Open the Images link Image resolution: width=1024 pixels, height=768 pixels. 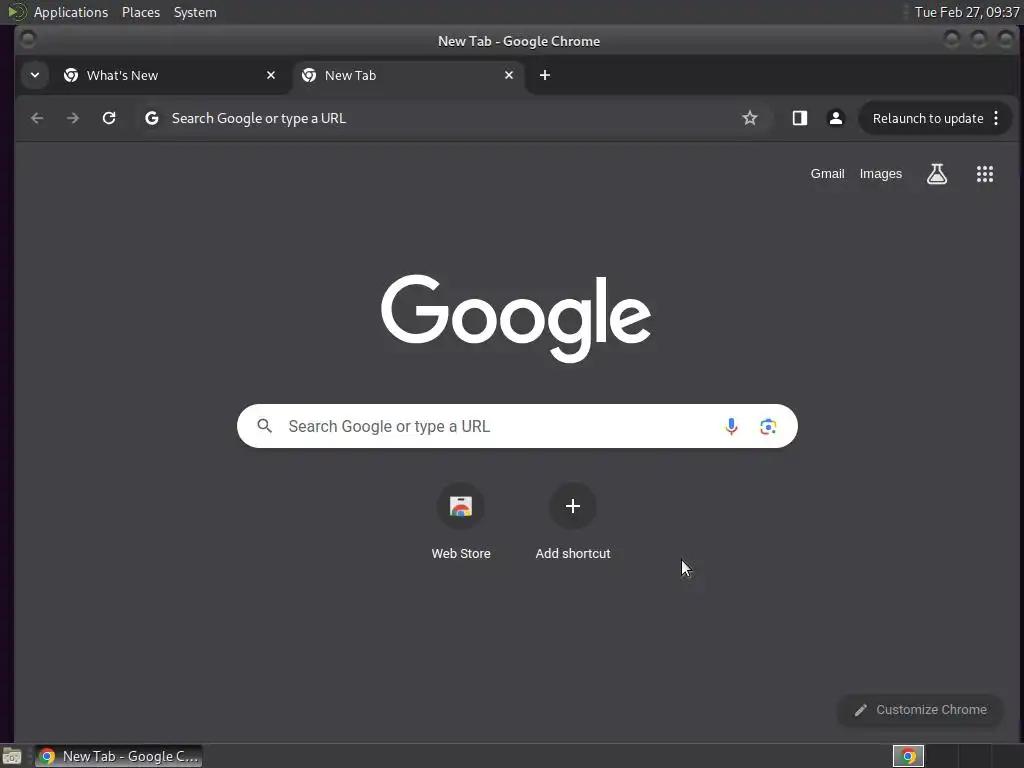pyautogui.click(x=880, y=174)
